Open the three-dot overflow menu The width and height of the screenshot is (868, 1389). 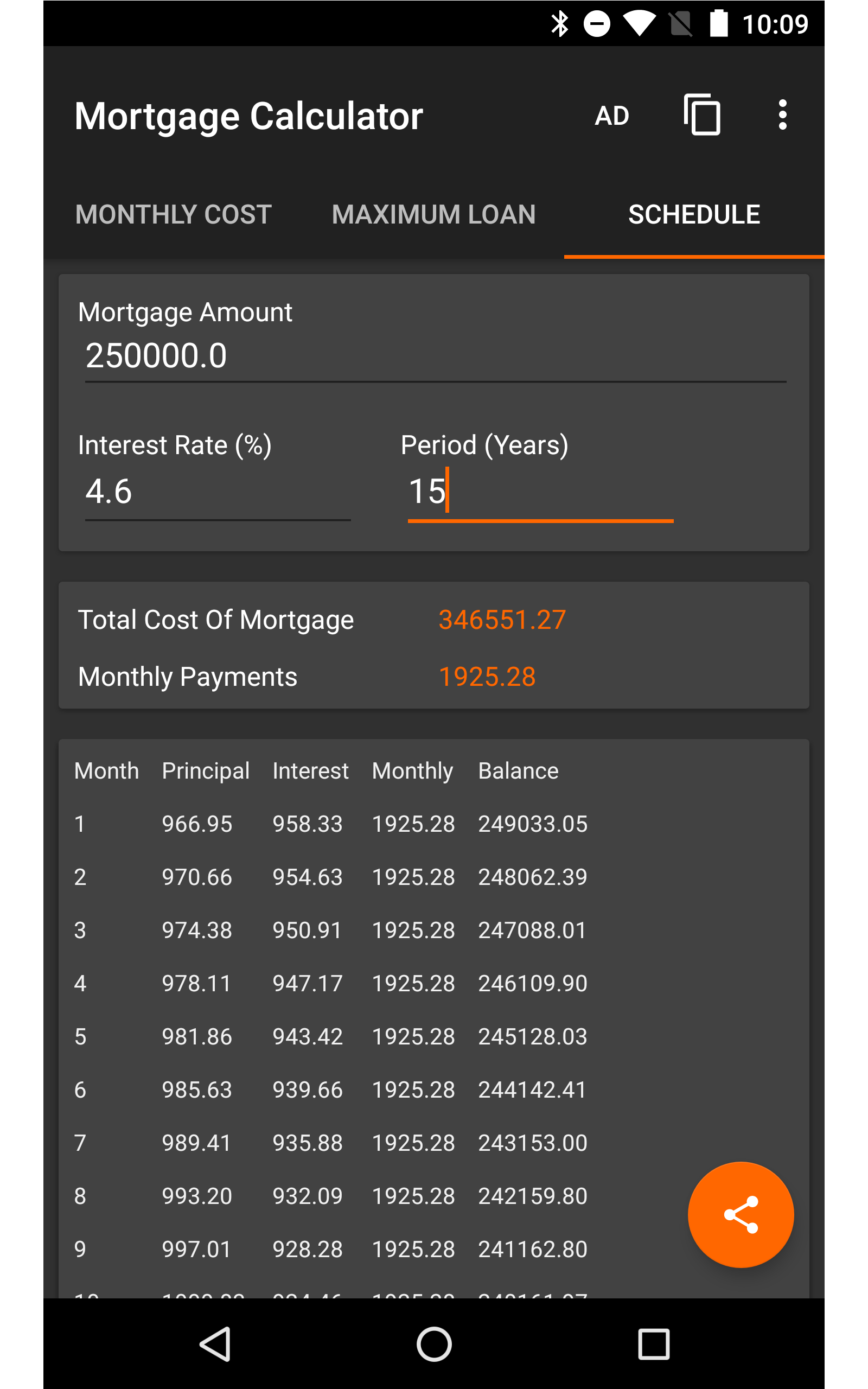point(782,115)
